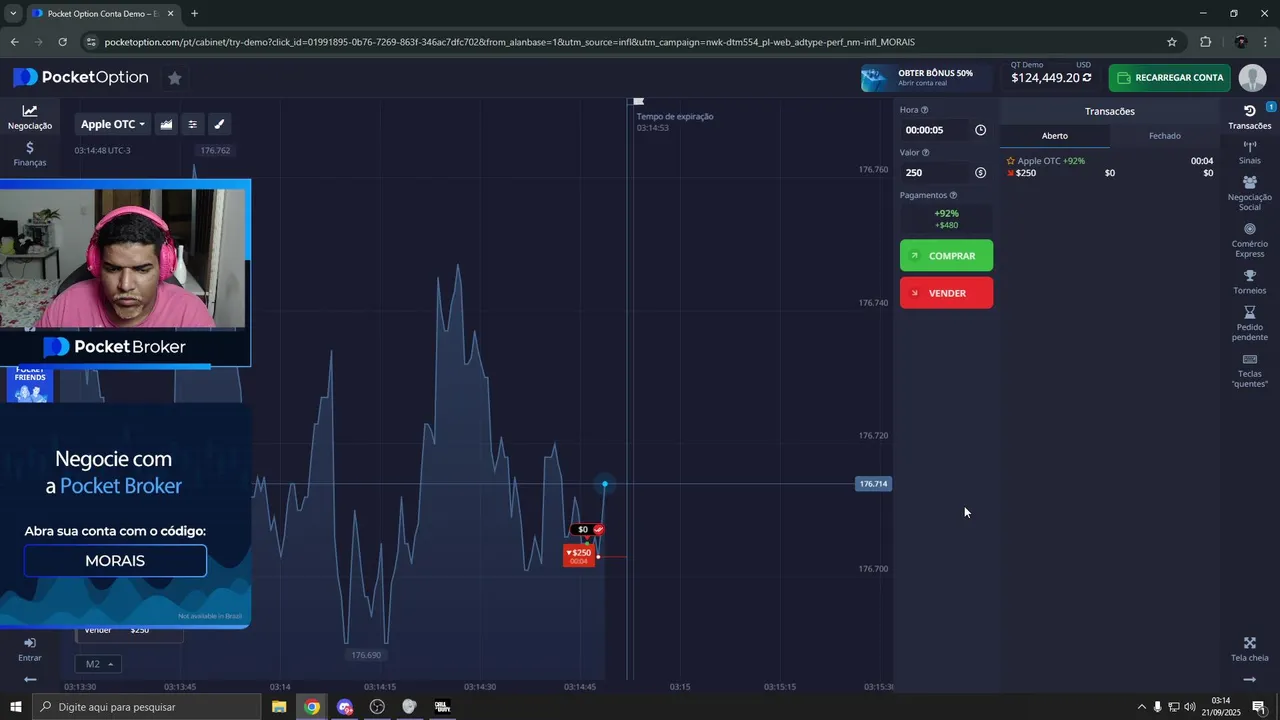Switch to the Aberto transactions tab
The image size is (1280, 720).
tap(1055, 136)
